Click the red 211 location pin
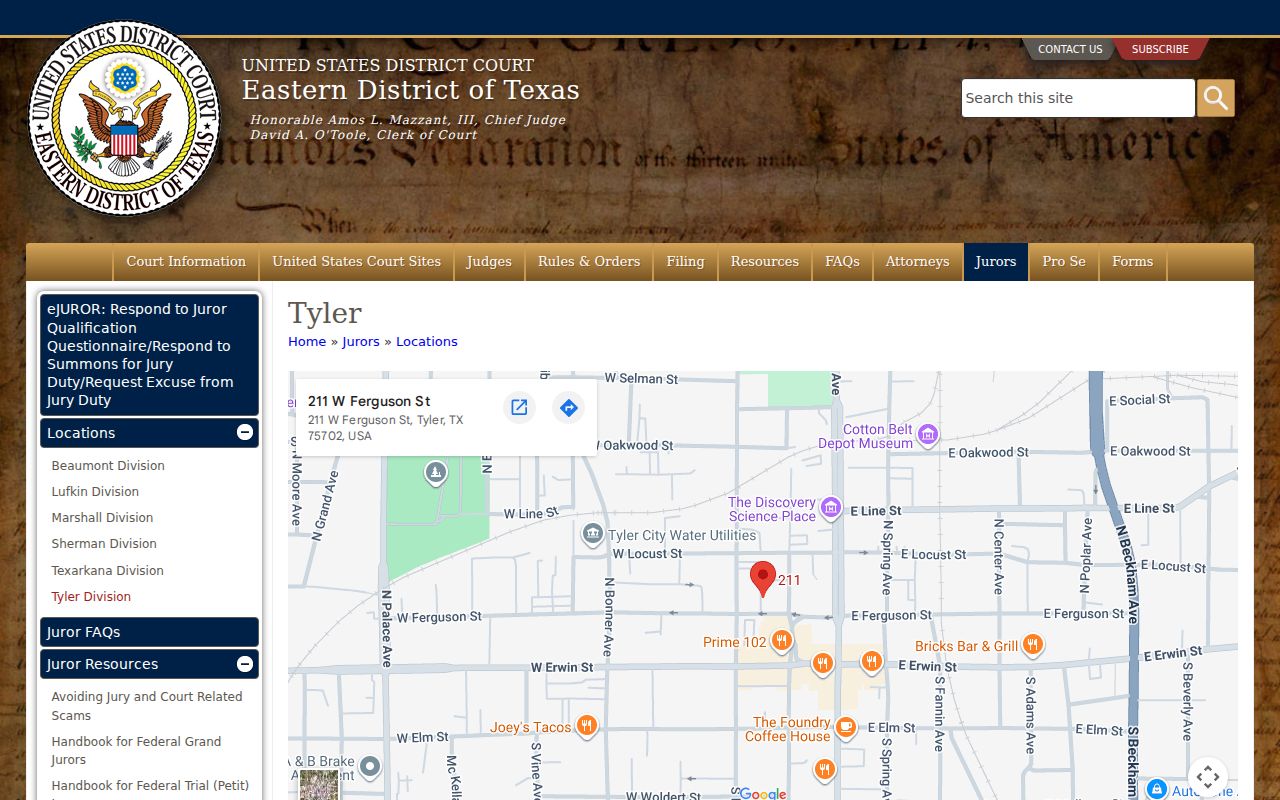Viewport: 1280px width, 800px height. coord(763,579)
